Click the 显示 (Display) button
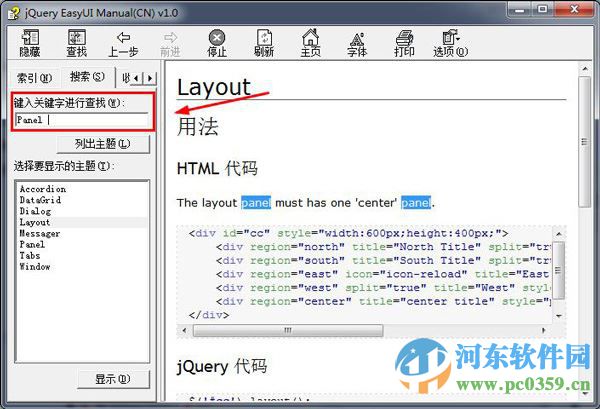600x409 pixels. click(113, 379)
